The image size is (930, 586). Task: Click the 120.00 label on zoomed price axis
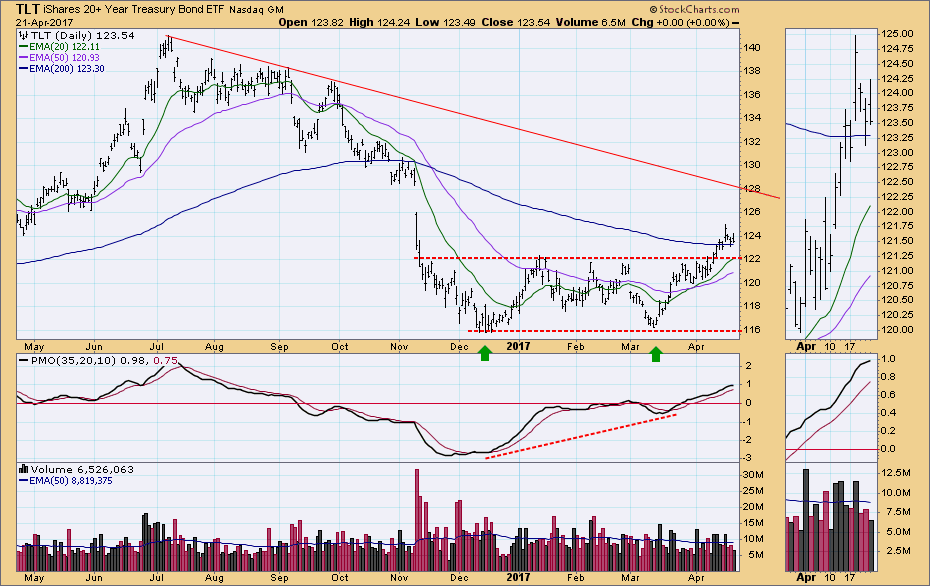click(897, 330)
